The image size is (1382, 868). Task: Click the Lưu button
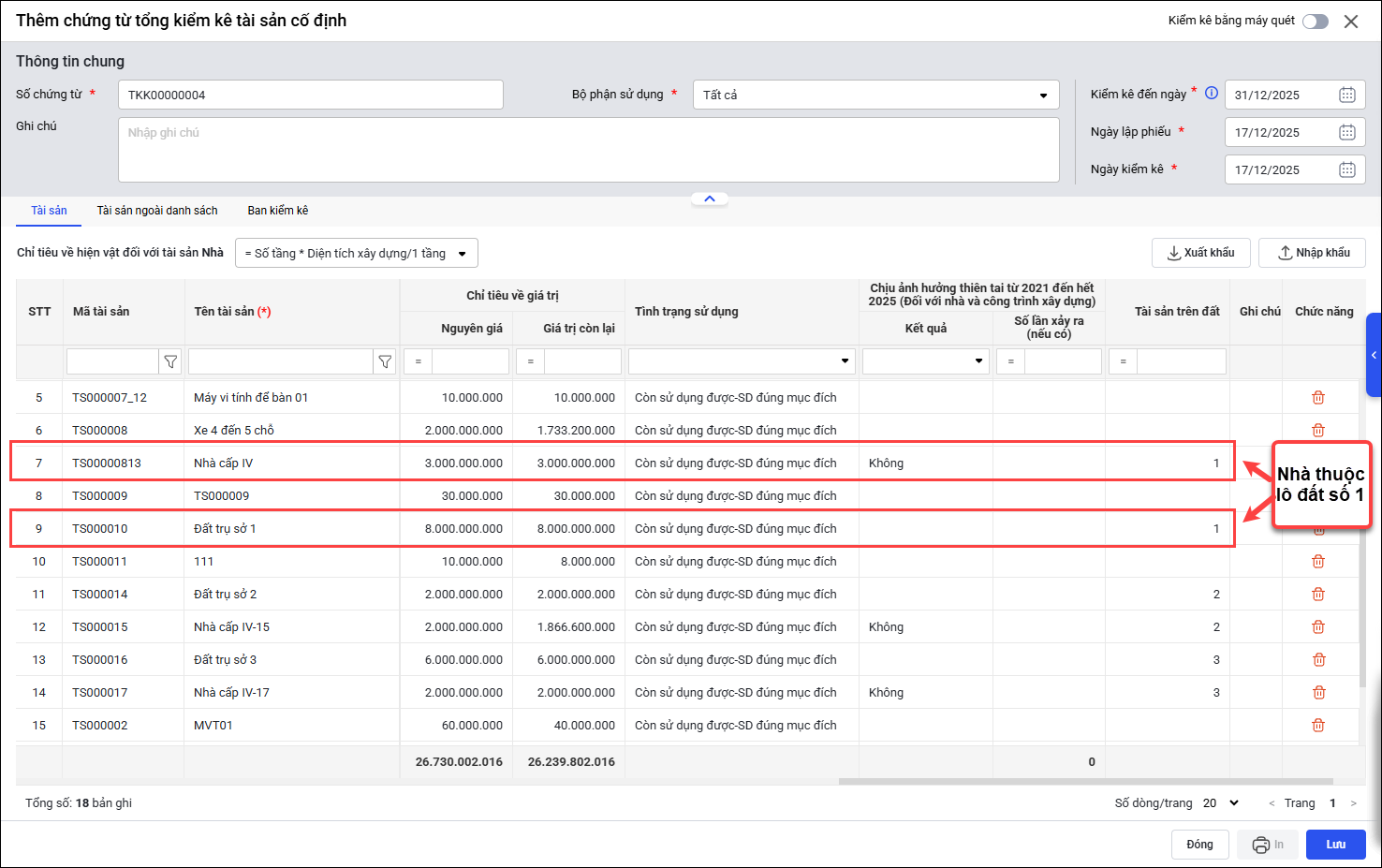tap(1335, 845)
